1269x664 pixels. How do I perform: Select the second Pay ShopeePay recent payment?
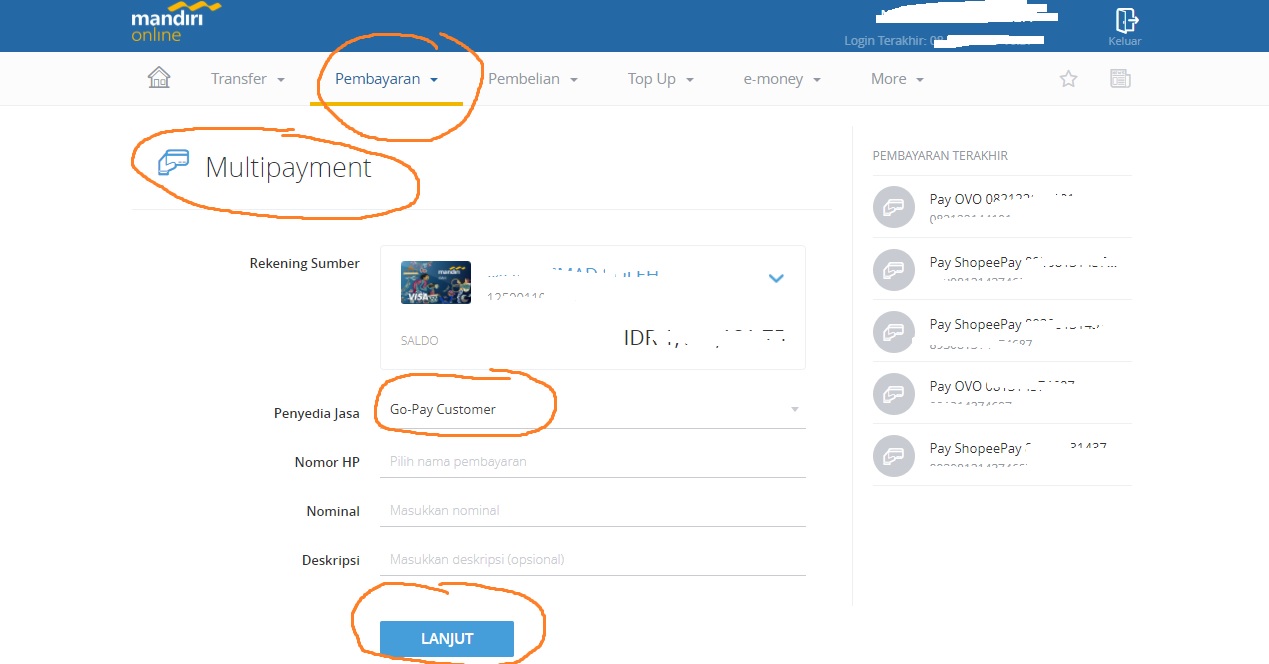tap(1002, 331)
